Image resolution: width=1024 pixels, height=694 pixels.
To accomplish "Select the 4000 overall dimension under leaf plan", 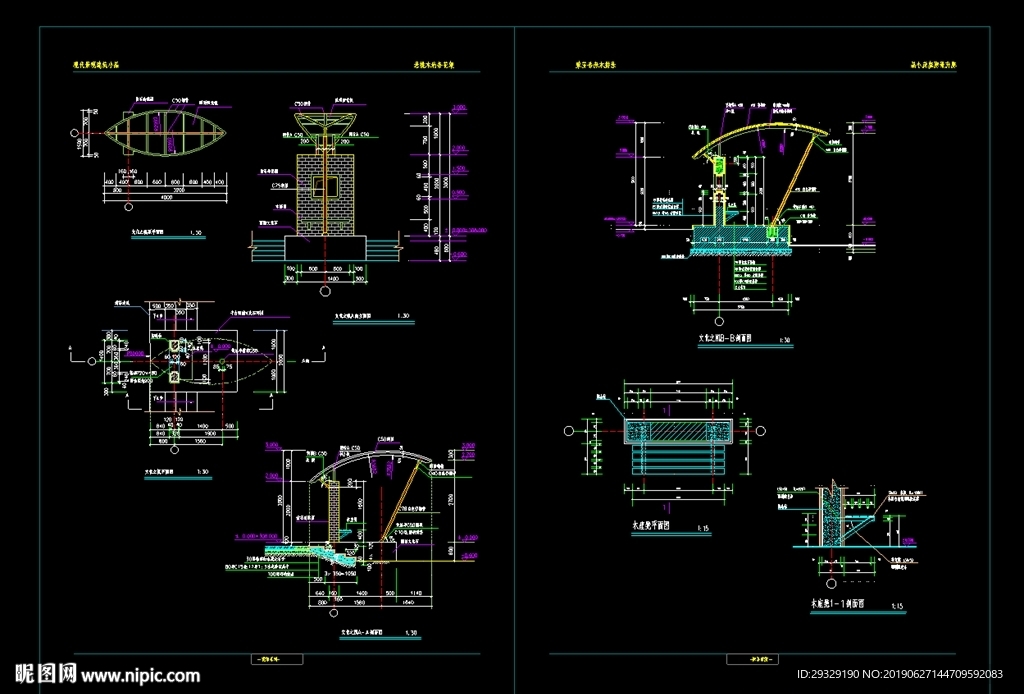I will (167, 197).
